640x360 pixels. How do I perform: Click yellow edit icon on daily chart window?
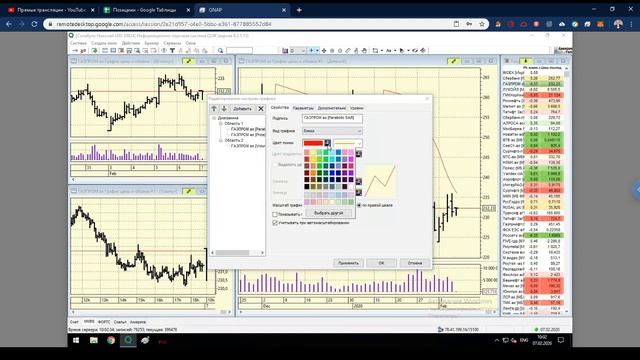click(453, 61)
